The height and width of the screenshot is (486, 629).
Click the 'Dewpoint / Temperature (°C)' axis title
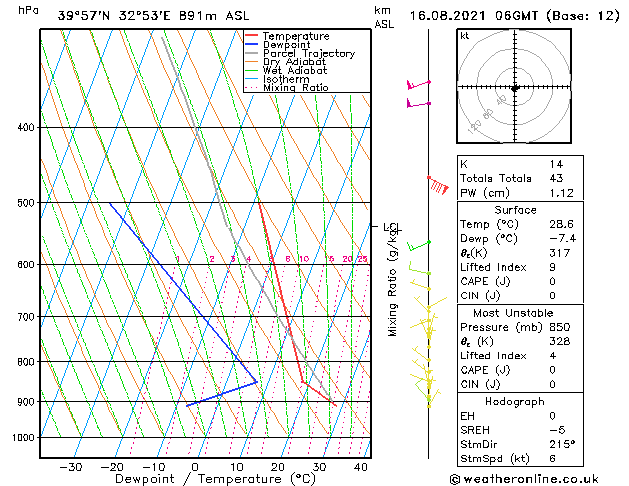pos(215,479)
